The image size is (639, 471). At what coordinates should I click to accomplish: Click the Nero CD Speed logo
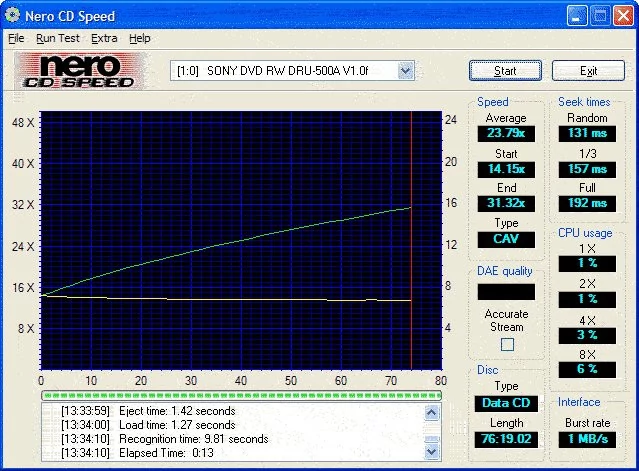pyautogui.click(x=79, y=70)
